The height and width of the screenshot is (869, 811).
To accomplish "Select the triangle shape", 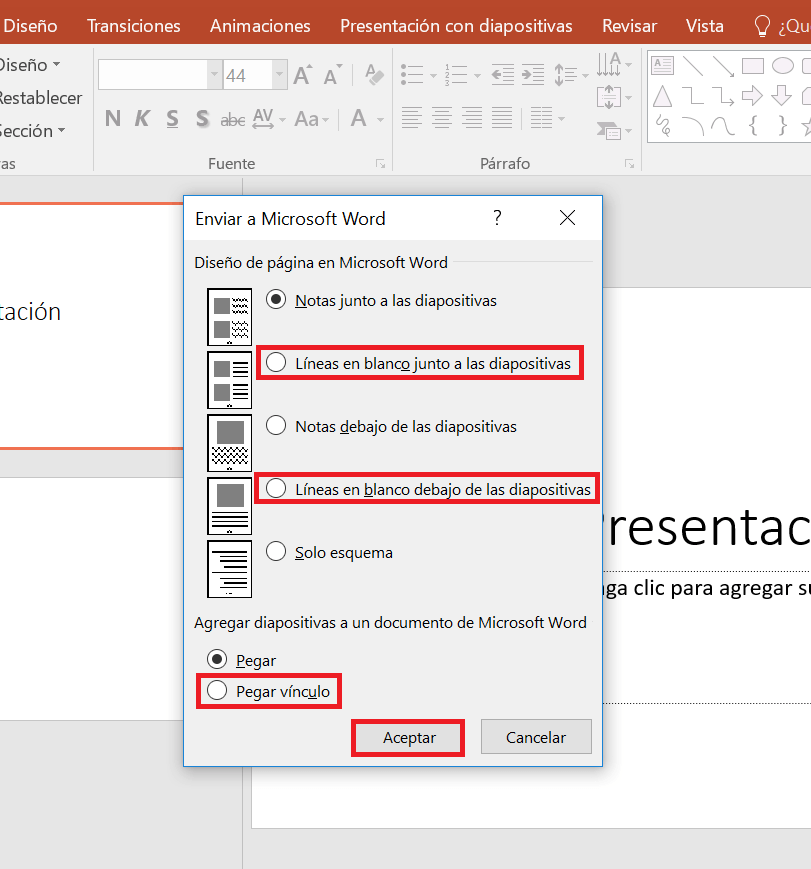I will 662,96.
